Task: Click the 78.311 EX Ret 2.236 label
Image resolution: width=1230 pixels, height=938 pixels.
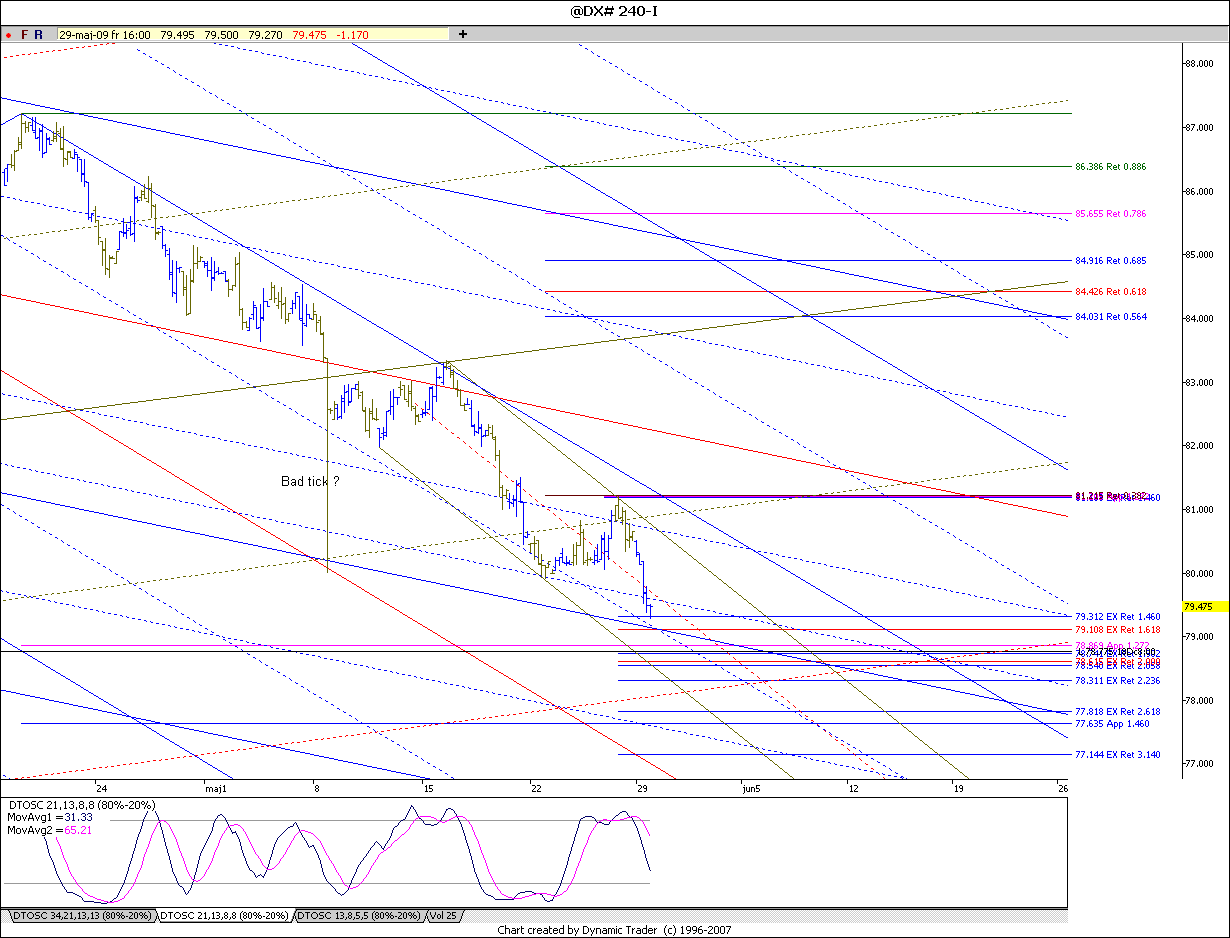Action: click(x=1117, y=680)
